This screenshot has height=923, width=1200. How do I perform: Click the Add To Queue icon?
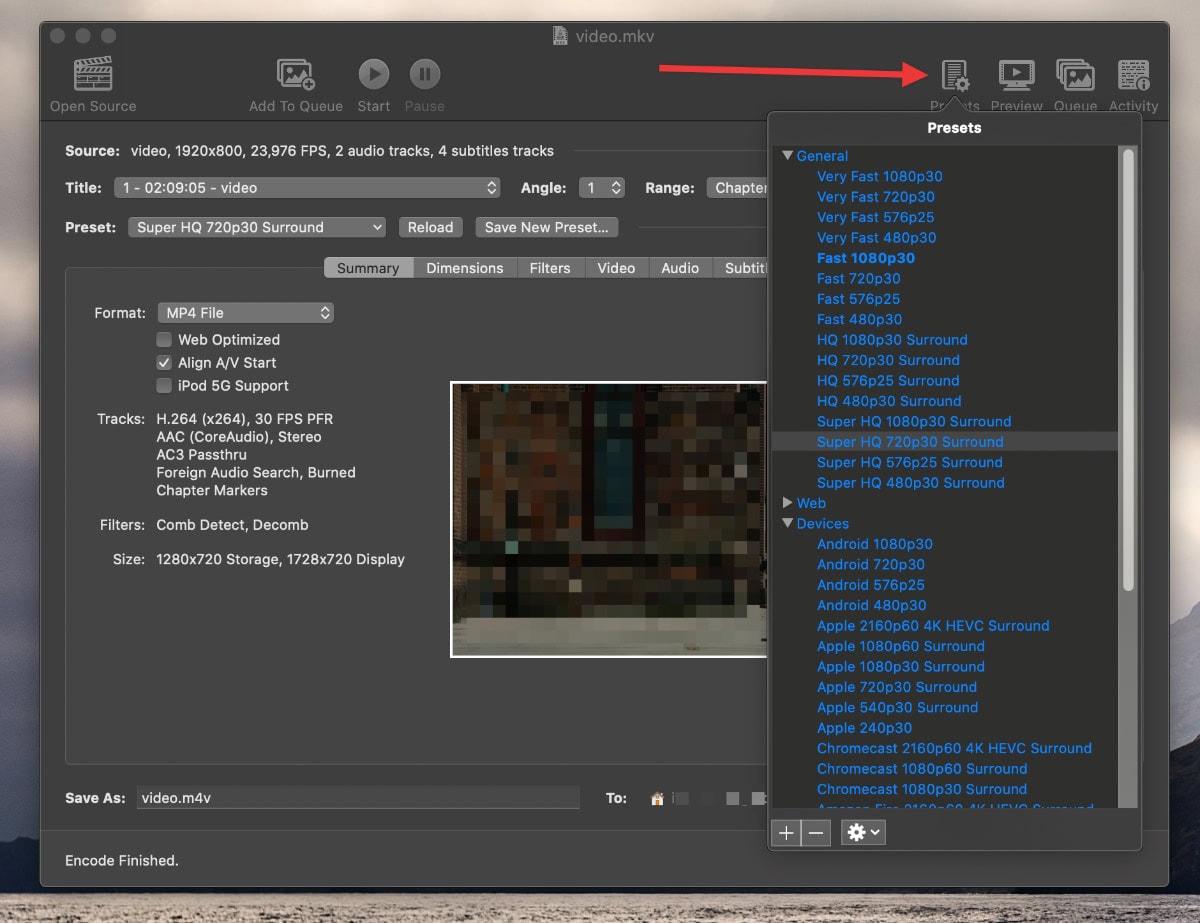[296, 74]
